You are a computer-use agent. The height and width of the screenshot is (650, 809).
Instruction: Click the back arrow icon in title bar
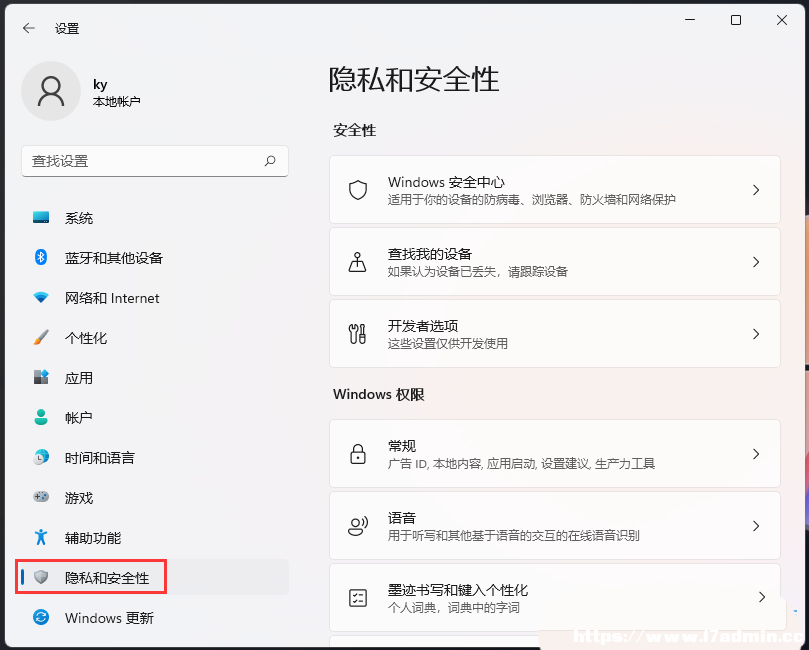pos(29,28)
